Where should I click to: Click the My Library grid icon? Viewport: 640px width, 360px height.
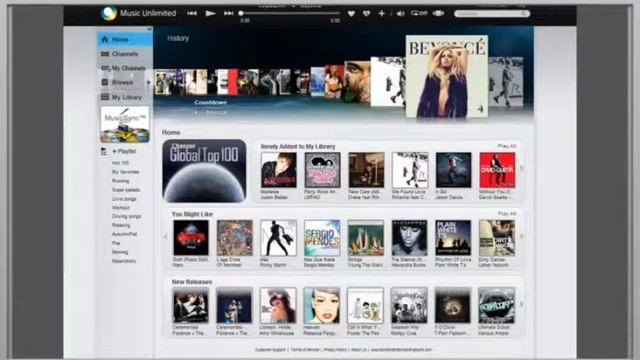click(105, 97)
